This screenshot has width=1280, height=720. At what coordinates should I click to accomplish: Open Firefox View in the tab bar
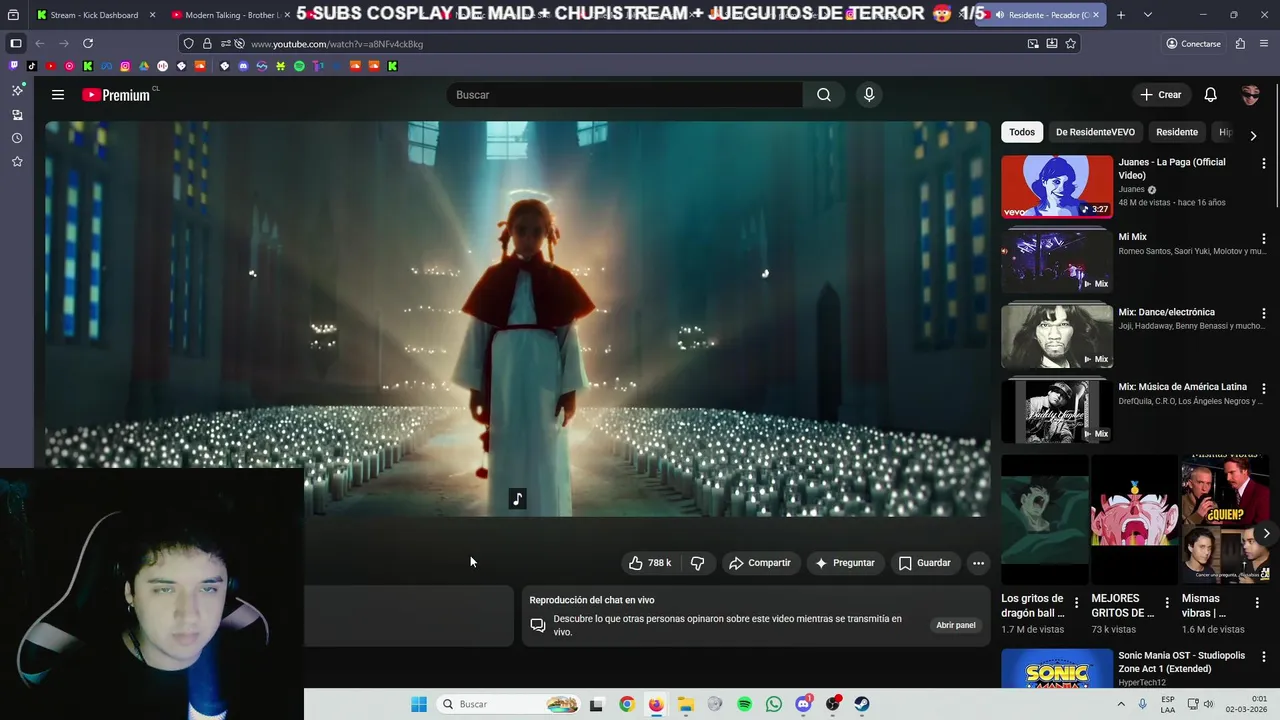coord(13,15)
